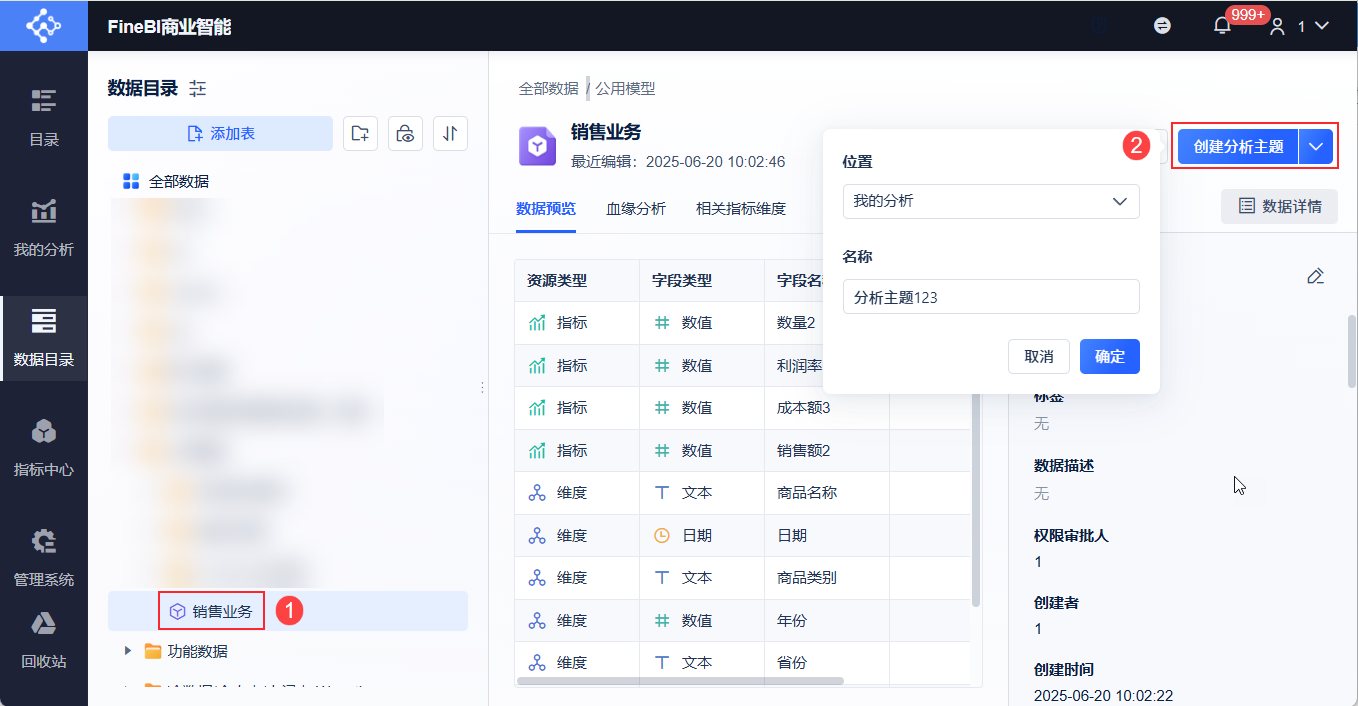Click the 资源类型 column header
This screenshot has width=1358, height=706.
point(577,280)
